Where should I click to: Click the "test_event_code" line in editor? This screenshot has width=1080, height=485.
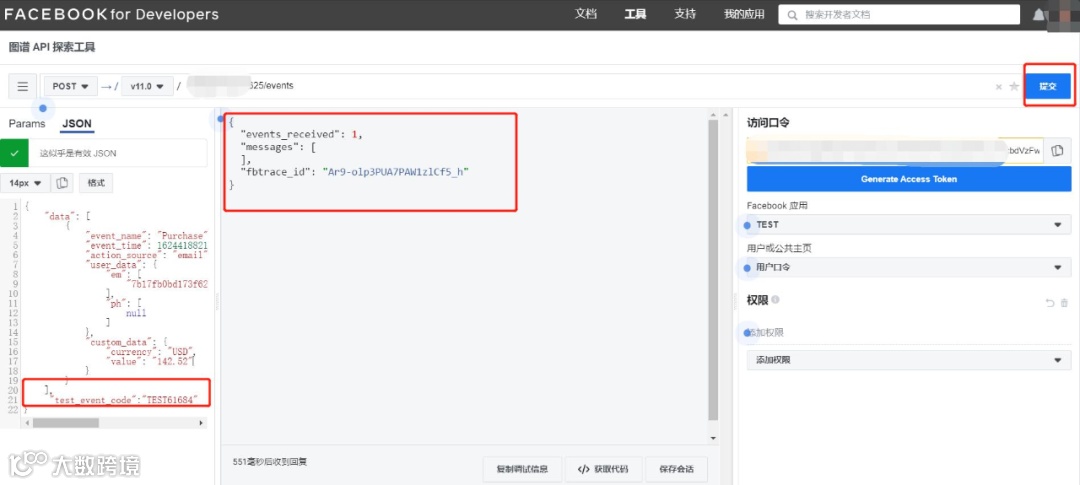coord(127,400)
